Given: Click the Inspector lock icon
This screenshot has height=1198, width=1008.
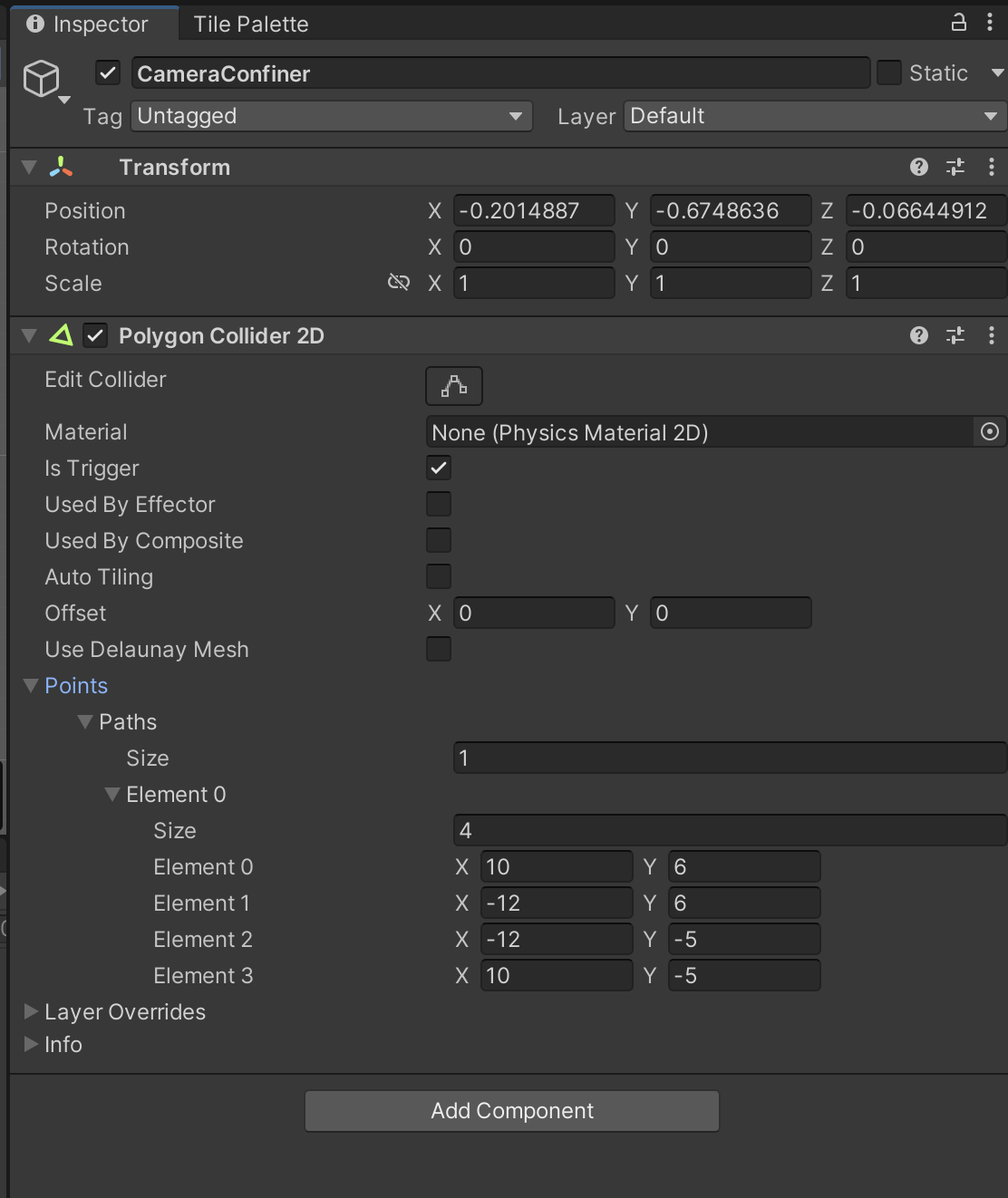Looking at the screenshot, I should 958,23.
